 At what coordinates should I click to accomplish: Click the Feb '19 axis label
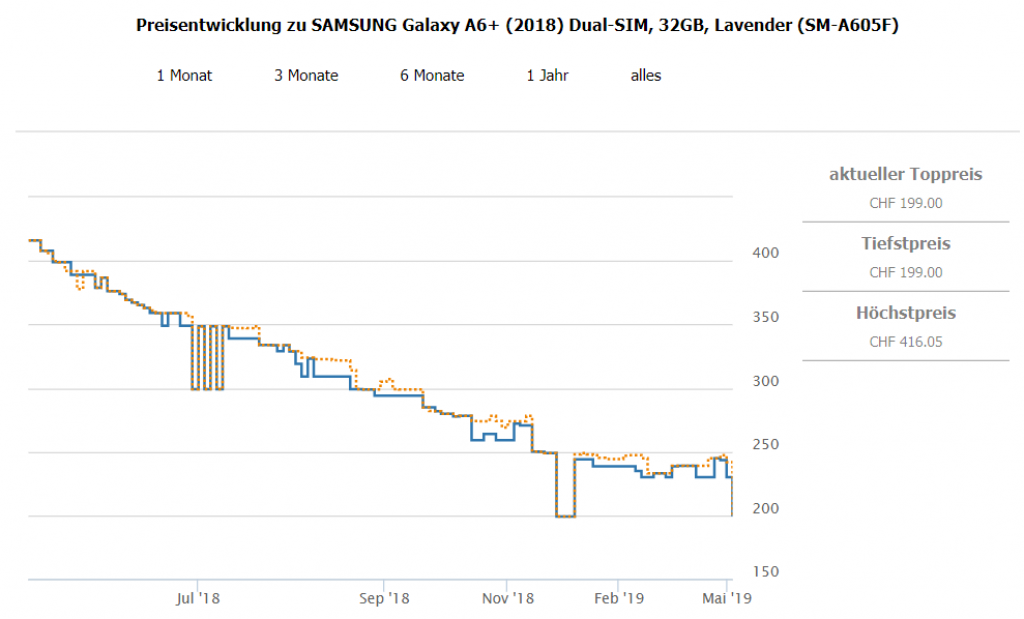click(x=618, y=598)
